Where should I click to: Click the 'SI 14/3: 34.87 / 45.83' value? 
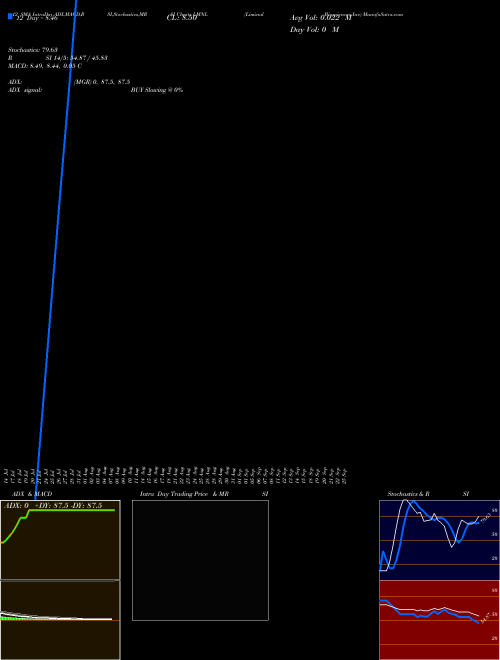point(77,58)
